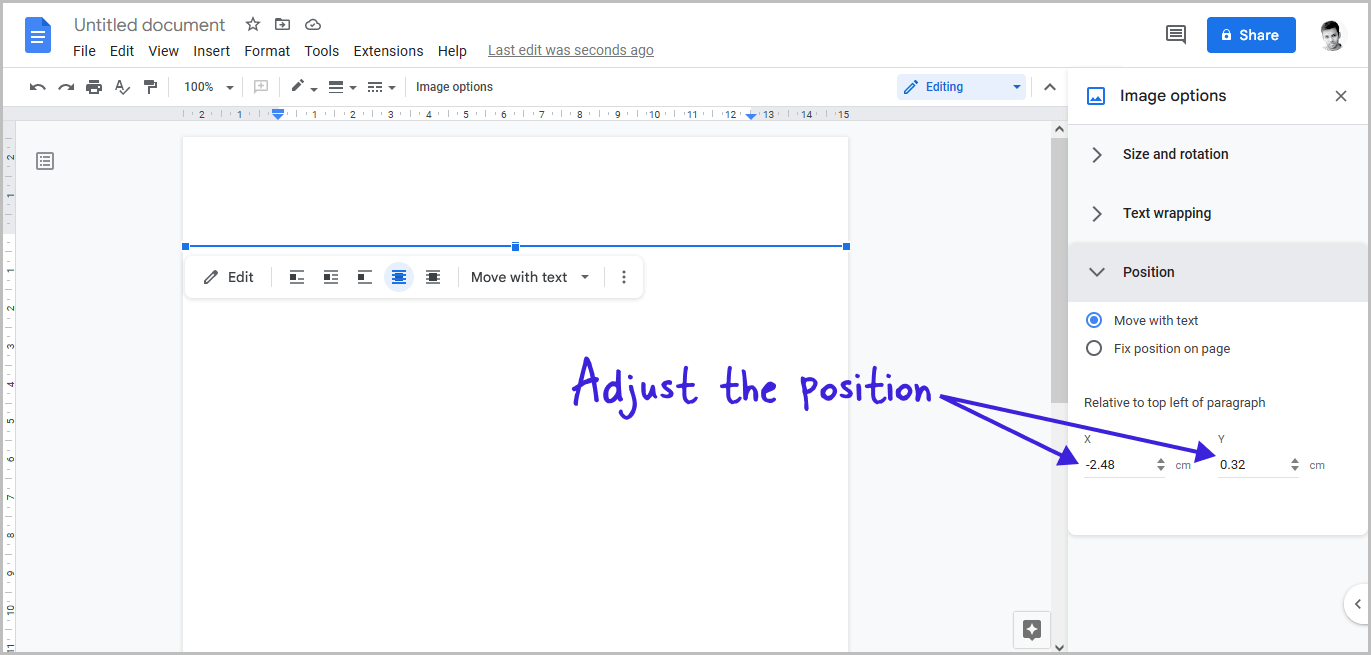
Task: Click the undo icon
Action: 37,87
